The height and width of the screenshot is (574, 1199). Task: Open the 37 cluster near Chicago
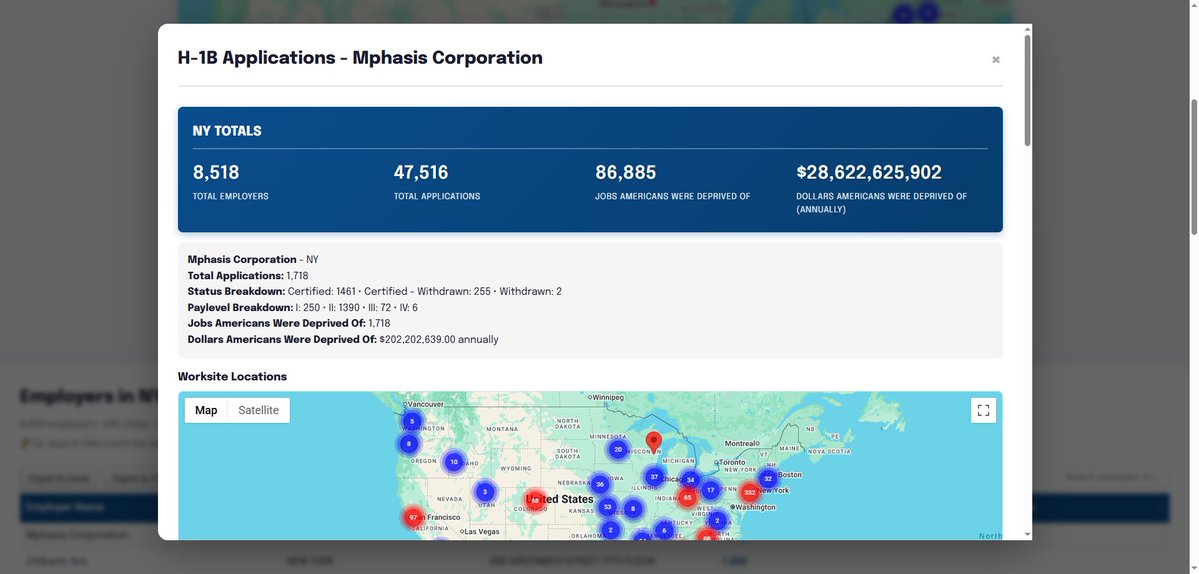click(654, 477)
